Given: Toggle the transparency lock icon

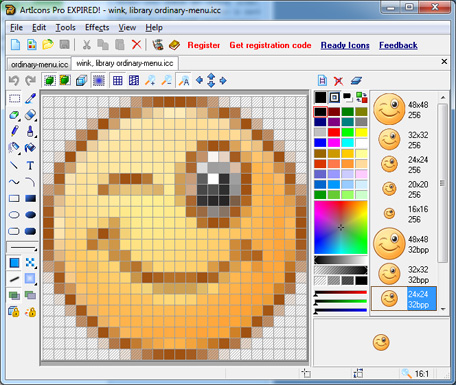Looking at the screenshot, I should click(x=14, y=312).
